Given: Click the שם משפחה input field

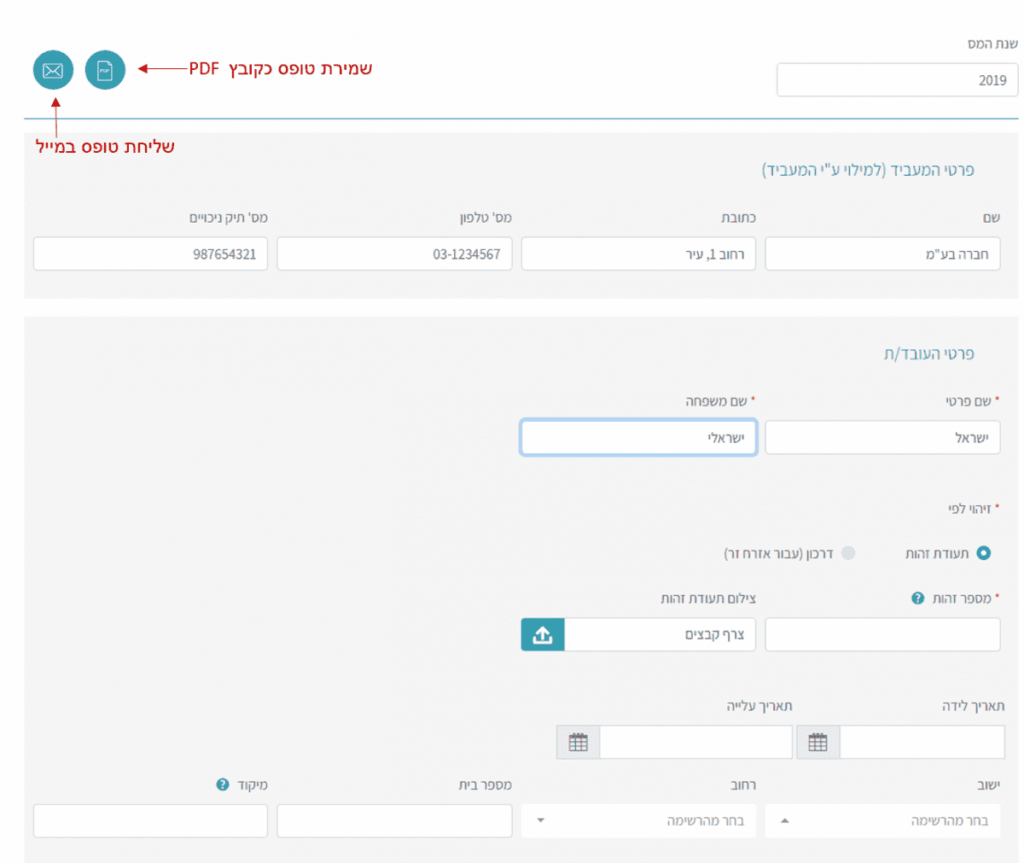Looking at the screenshot, I should coord(639,438).
